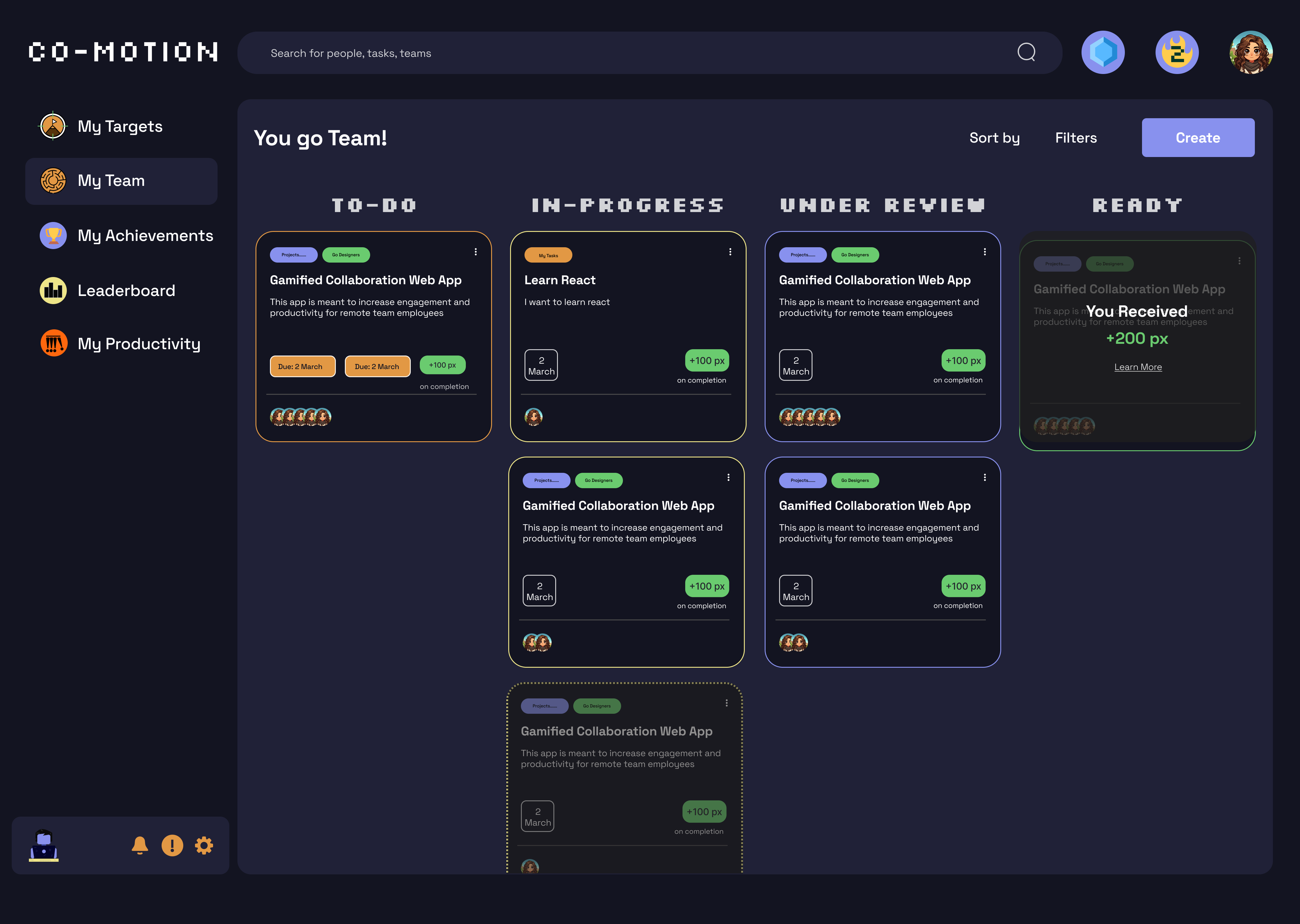Open notifications via the bell icon
Screen dimensions: 1300x924
(140, 845)
